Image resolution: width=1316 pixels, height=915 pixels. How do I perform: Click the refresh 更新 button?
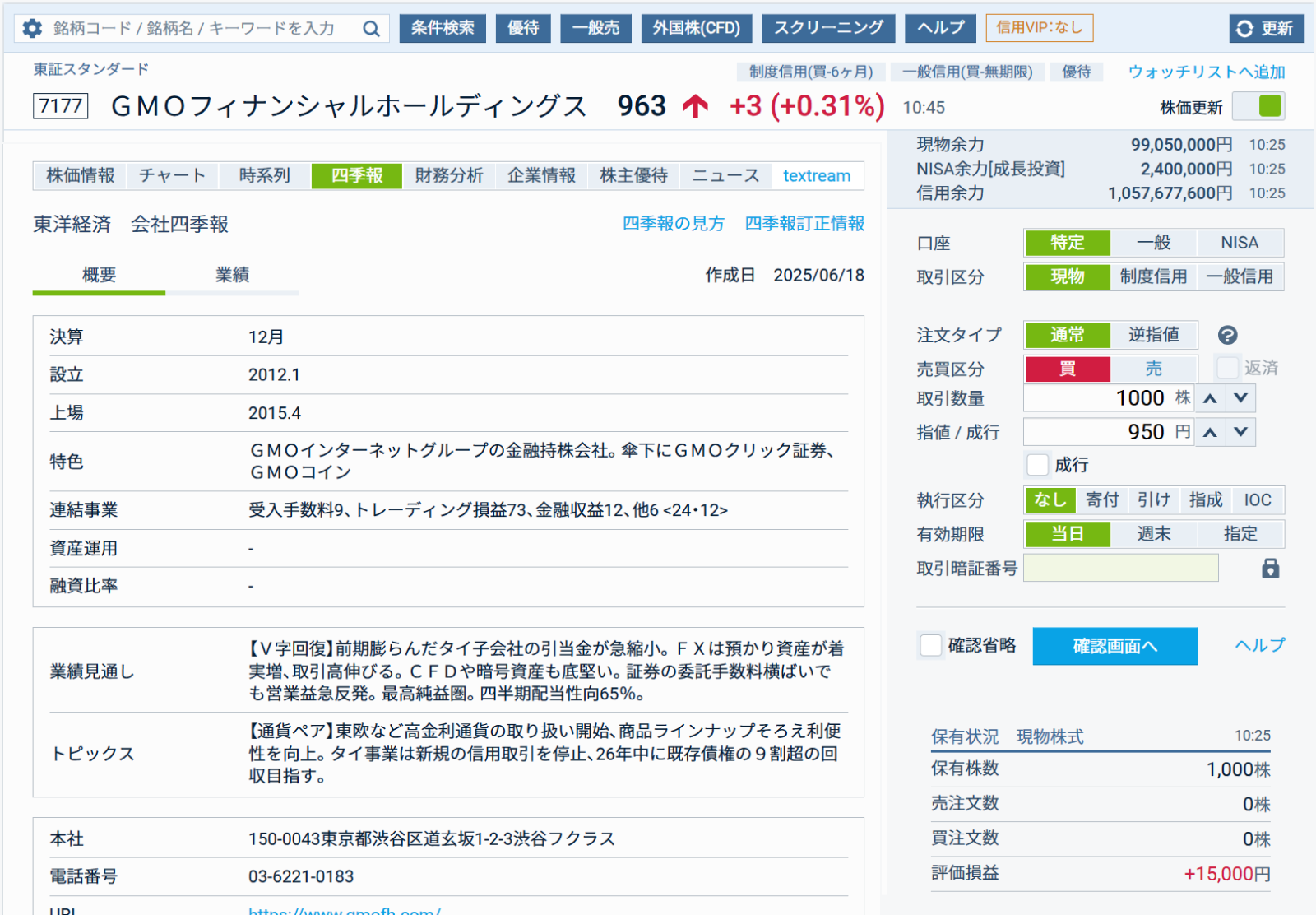[x=1265, y=29]
